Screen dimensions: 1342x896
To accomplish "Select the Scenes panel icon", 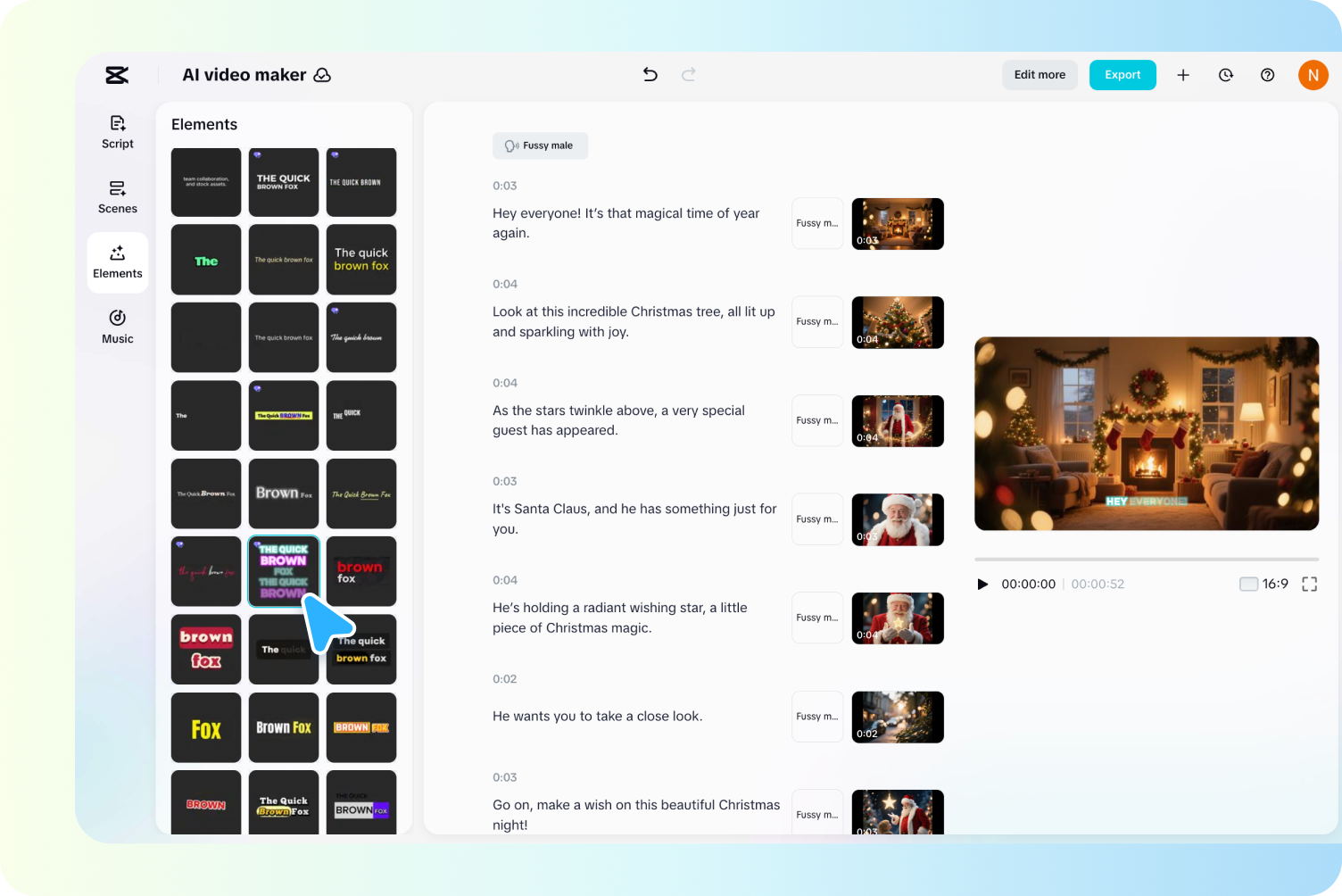I will (117, 196).
